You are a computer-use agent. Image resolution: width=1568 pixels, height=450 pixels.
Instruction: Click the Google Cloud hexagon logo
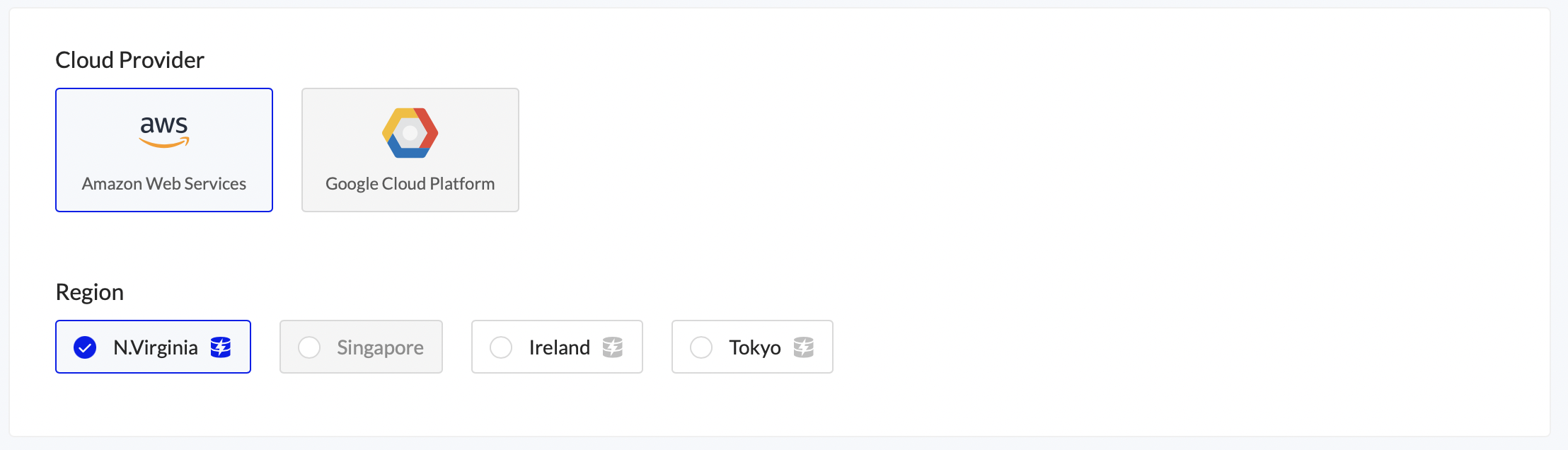[x=410, y=132]
